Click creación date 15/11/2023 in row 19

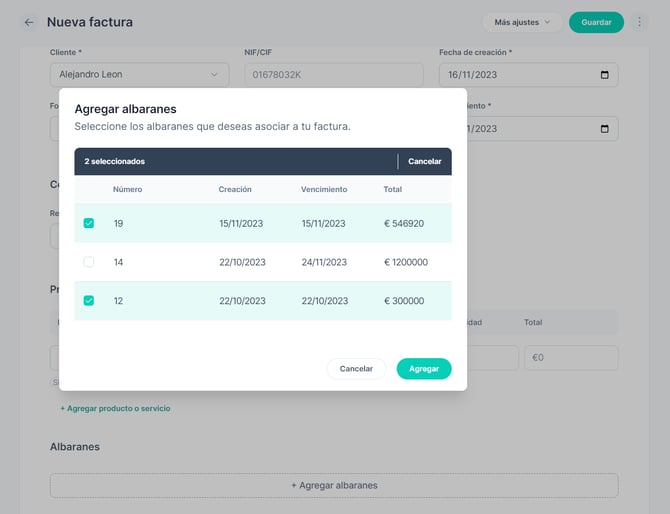[x=241, y=223]
